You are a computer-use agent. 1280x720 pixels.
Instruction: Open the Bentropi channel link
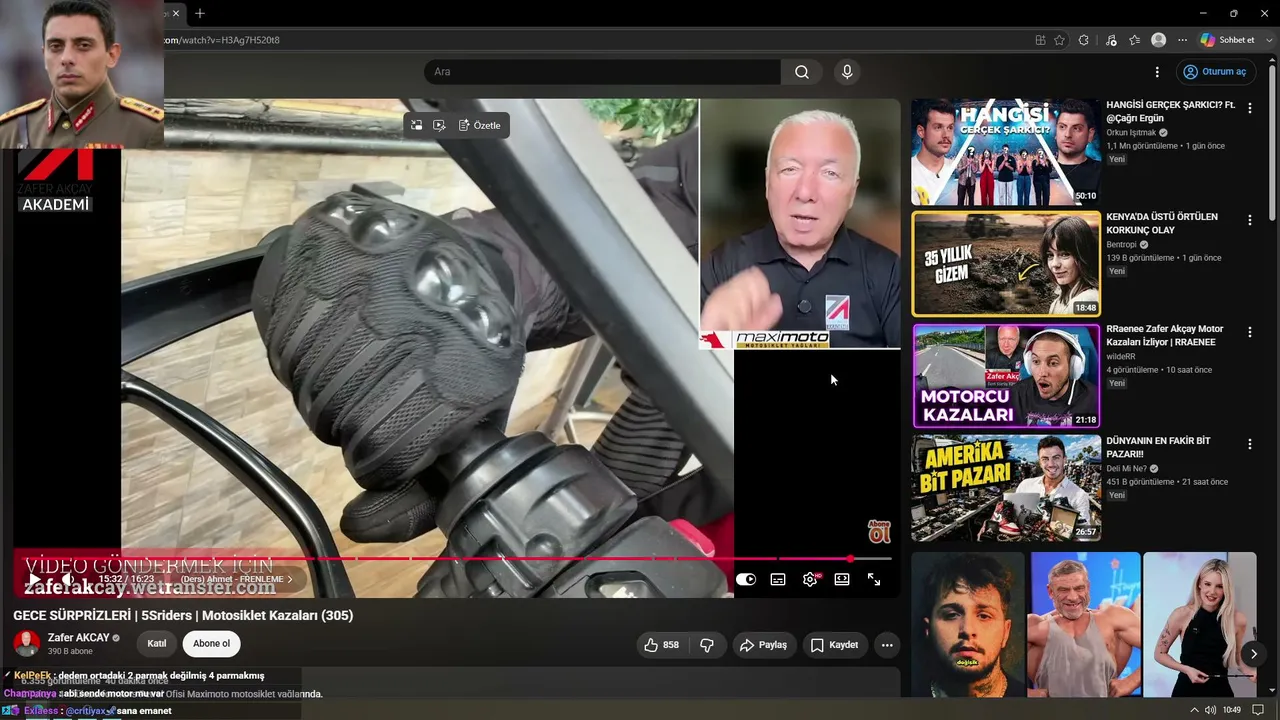point(1122,244)
